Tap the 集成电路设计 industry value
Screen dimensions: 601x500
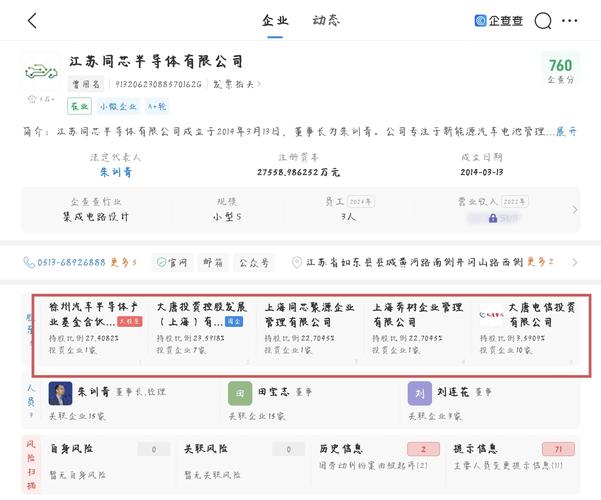tap(96, 217)
